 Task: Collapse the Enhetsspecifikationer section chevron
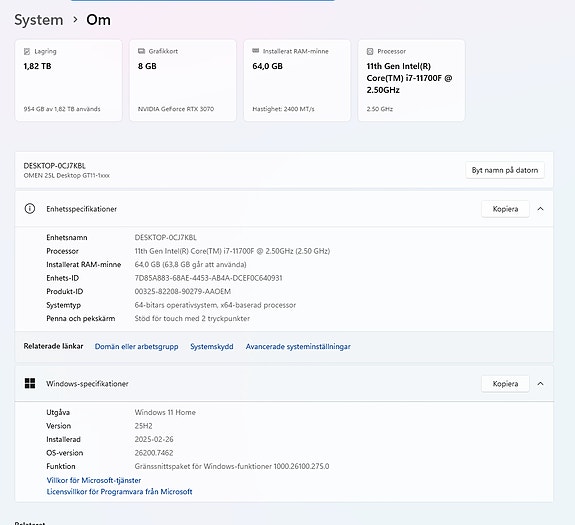coord(540,209)
